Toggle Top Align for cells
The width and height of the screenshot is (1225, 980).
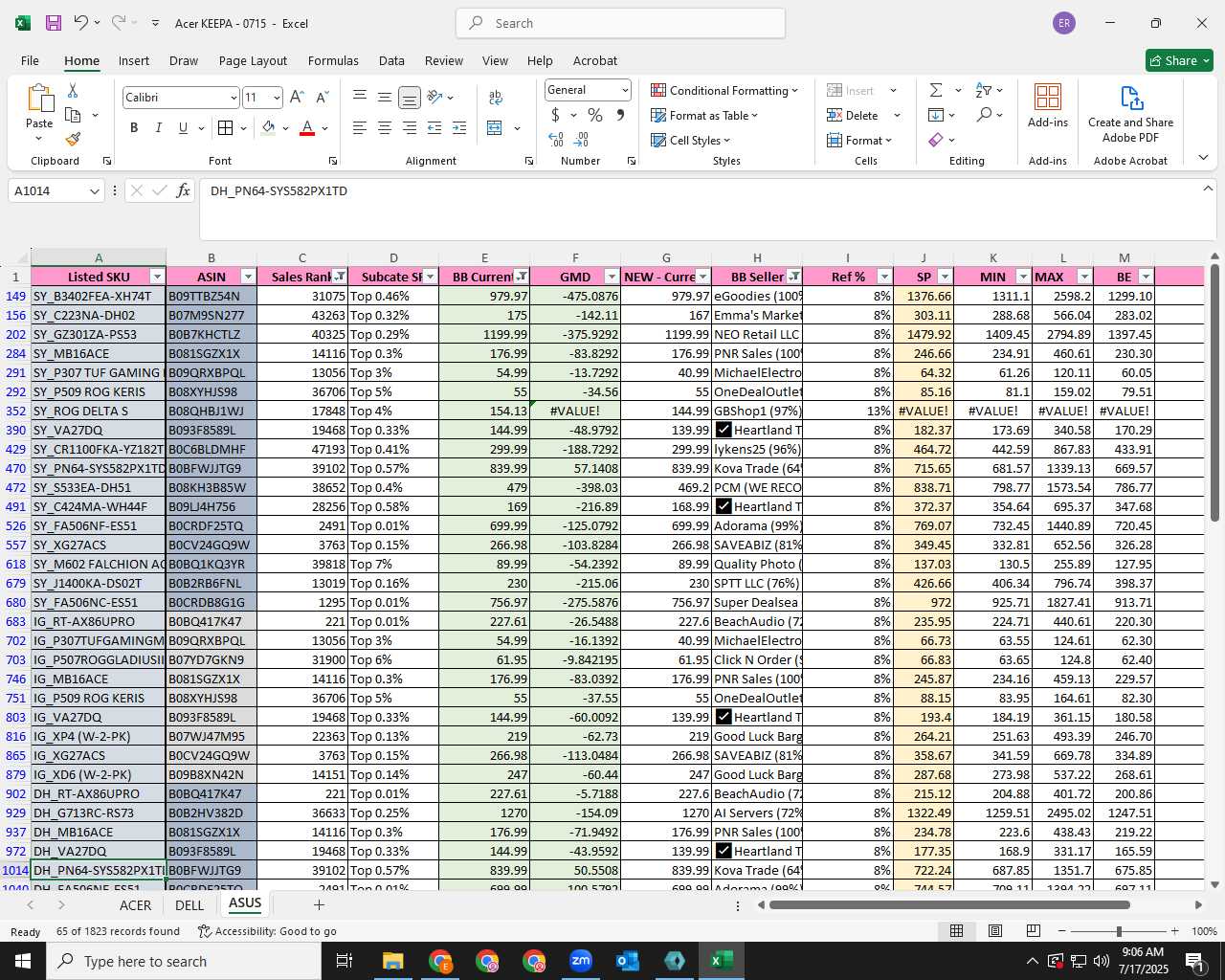[x=360, y=97]
